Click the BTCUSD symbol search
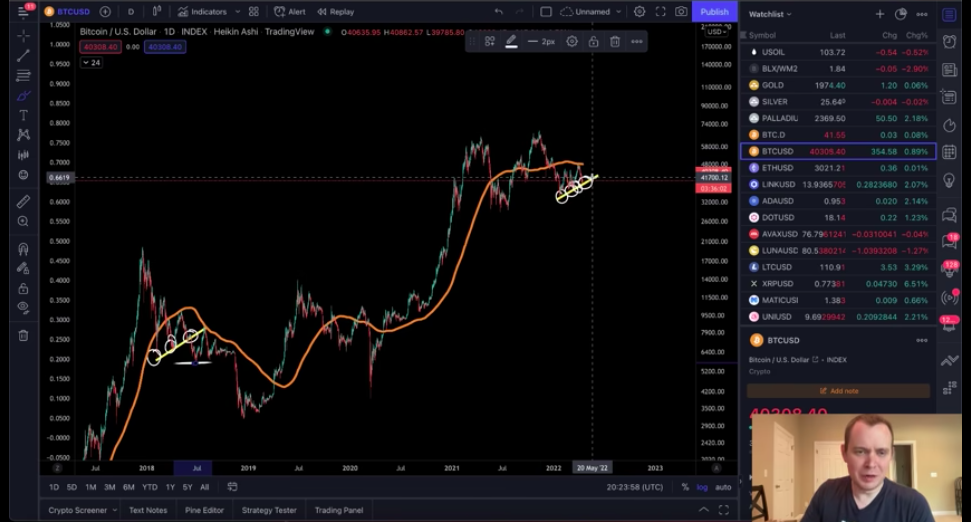The width and height of the screenshot is (971, 522). pos(67,11)
